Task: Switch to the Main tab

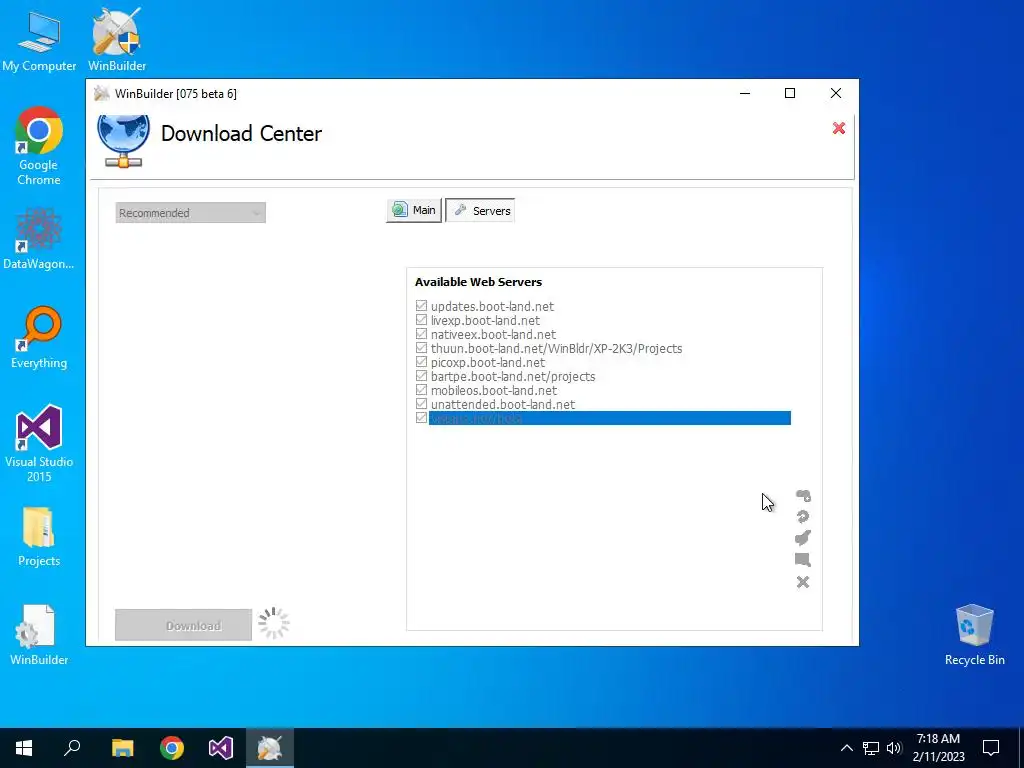Action: 414,210
